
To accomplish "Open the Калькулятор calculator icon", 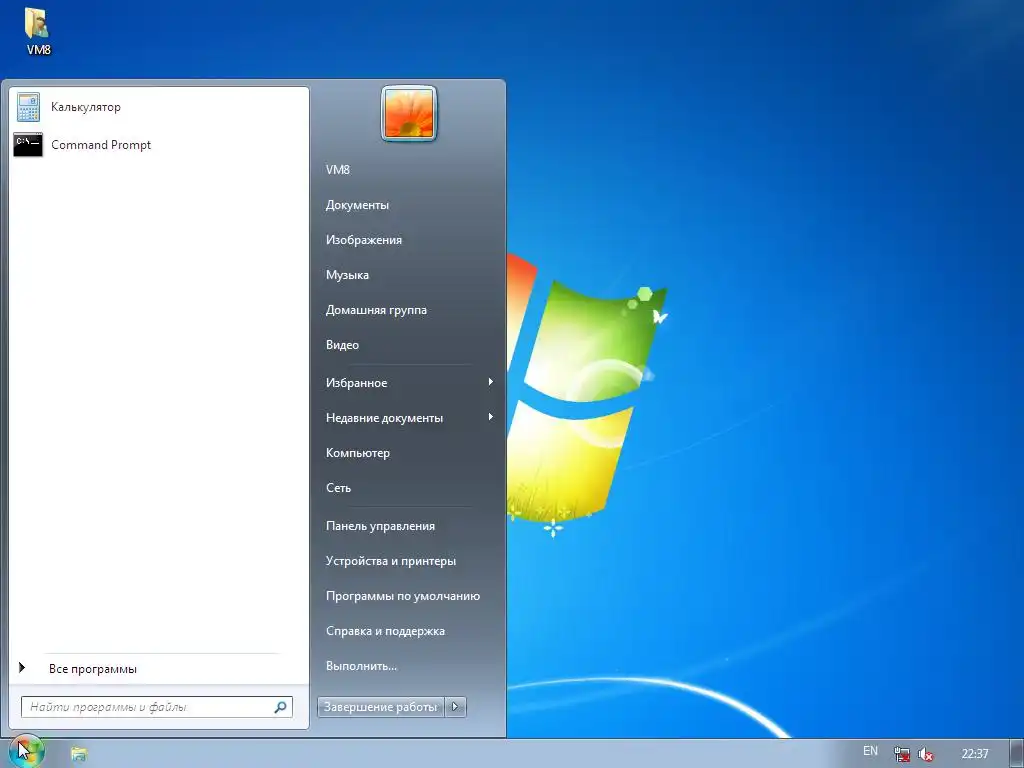I will [28, 107].
